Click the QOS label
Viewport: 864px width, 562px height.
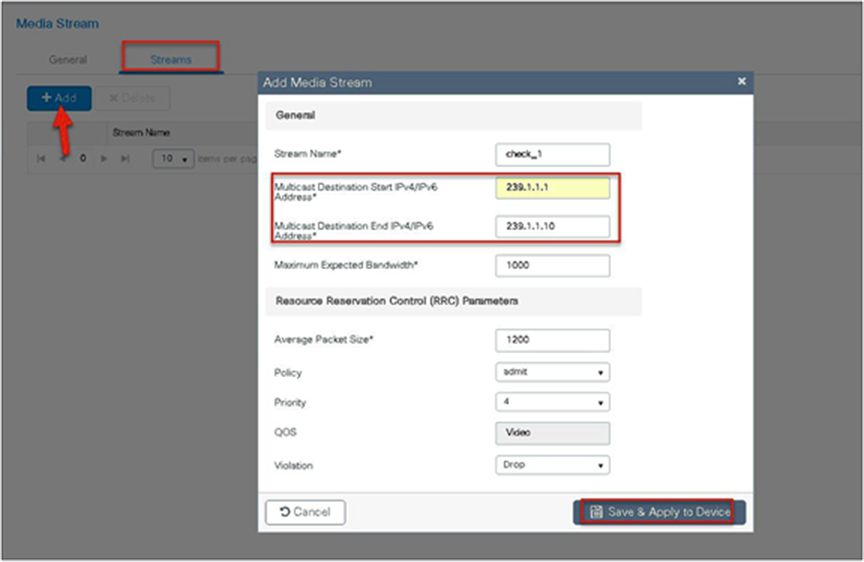point(285,433)
